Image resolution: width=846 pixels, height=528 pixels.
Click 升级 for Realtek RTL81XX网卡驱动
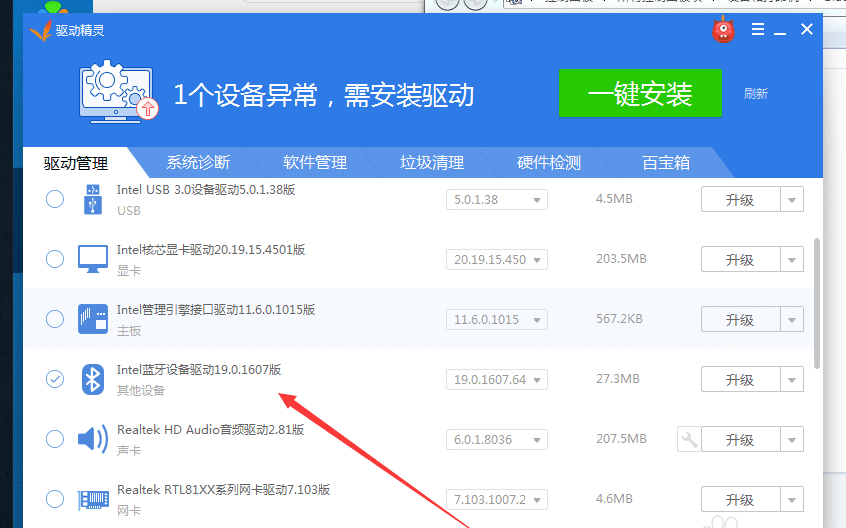[x=741, y=499]
